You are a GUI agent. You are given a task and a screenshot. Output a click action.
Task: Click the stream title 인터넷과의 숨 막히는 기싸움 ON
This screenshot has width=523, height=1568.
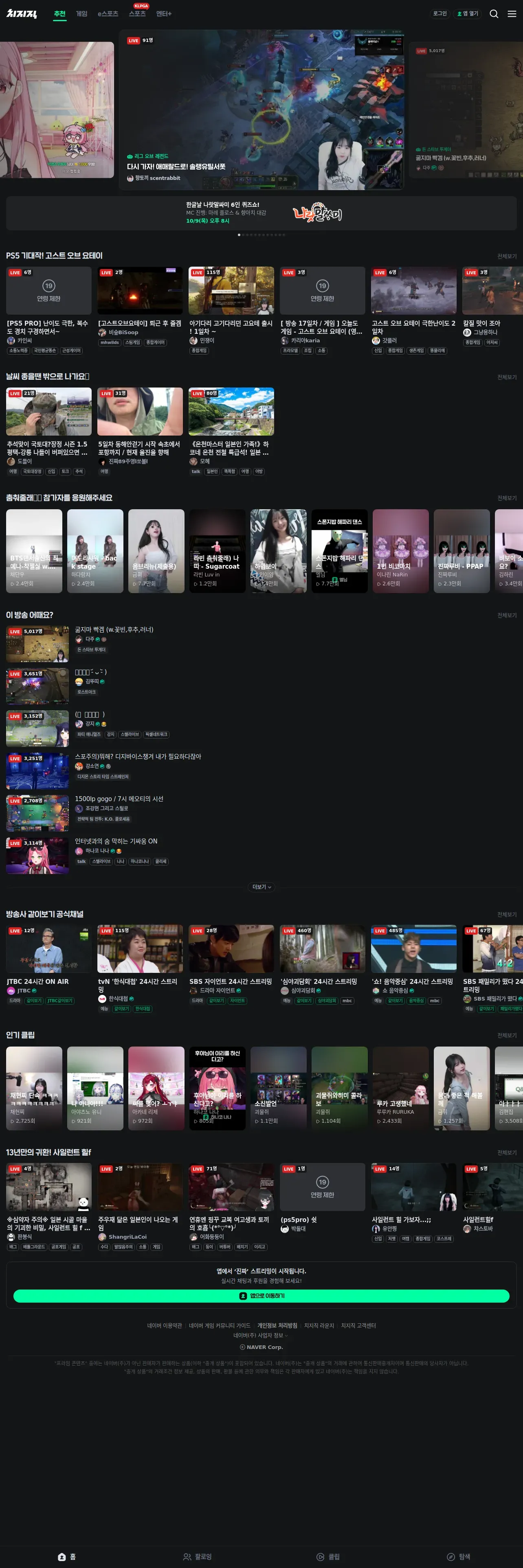click(x=116, y=841)
